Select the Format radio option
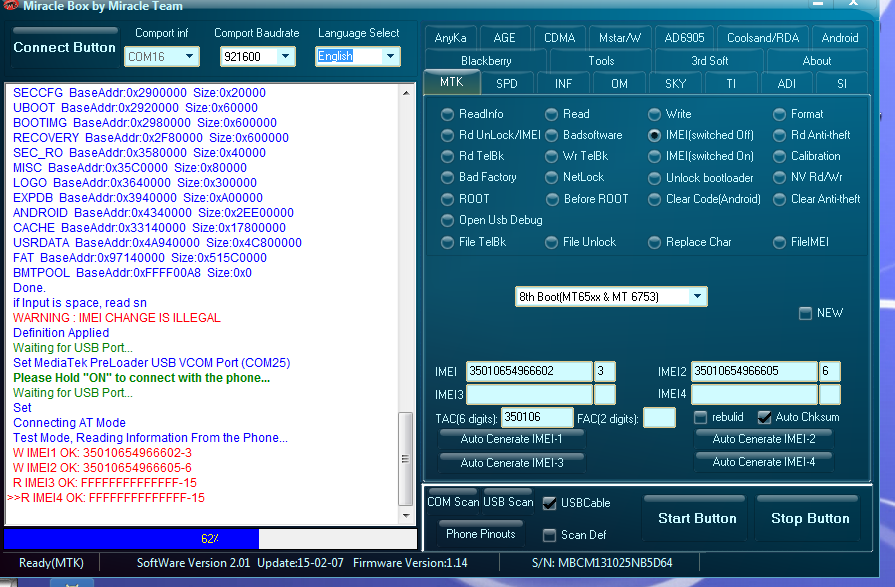Screen dimensions: 895x587 coord(780,114)
